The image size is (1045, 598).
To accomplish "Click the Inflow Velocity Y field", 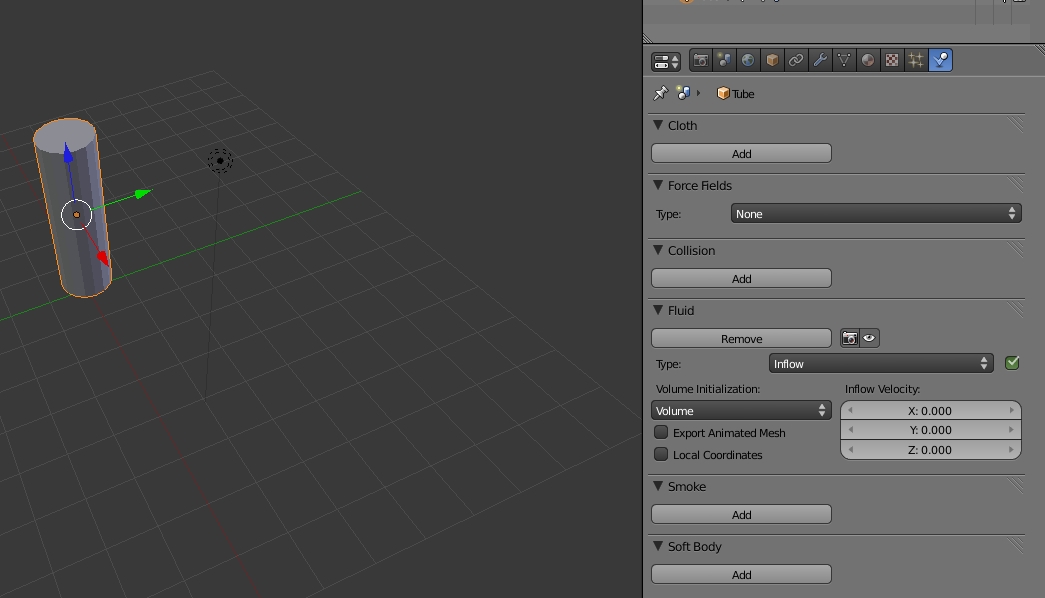I will pos(930,430).
